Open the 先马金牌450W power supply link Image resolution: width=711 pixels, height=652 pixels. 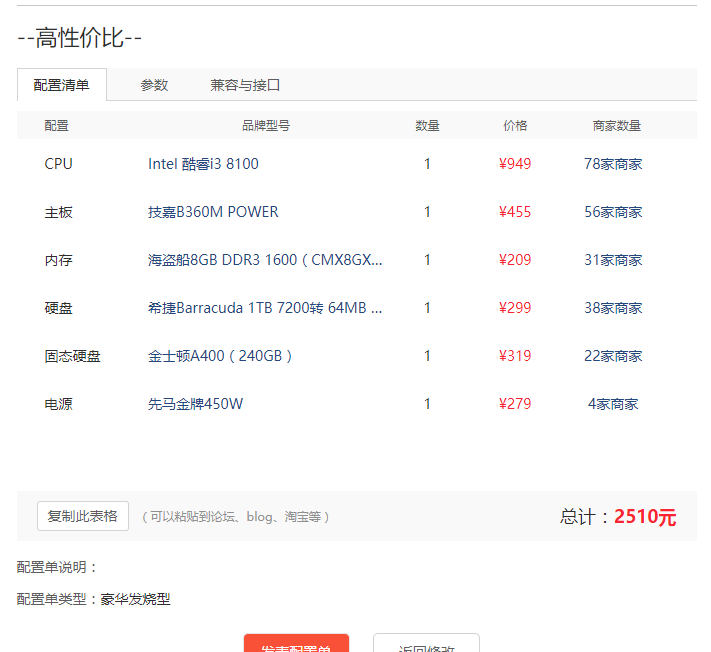(195, 404)
